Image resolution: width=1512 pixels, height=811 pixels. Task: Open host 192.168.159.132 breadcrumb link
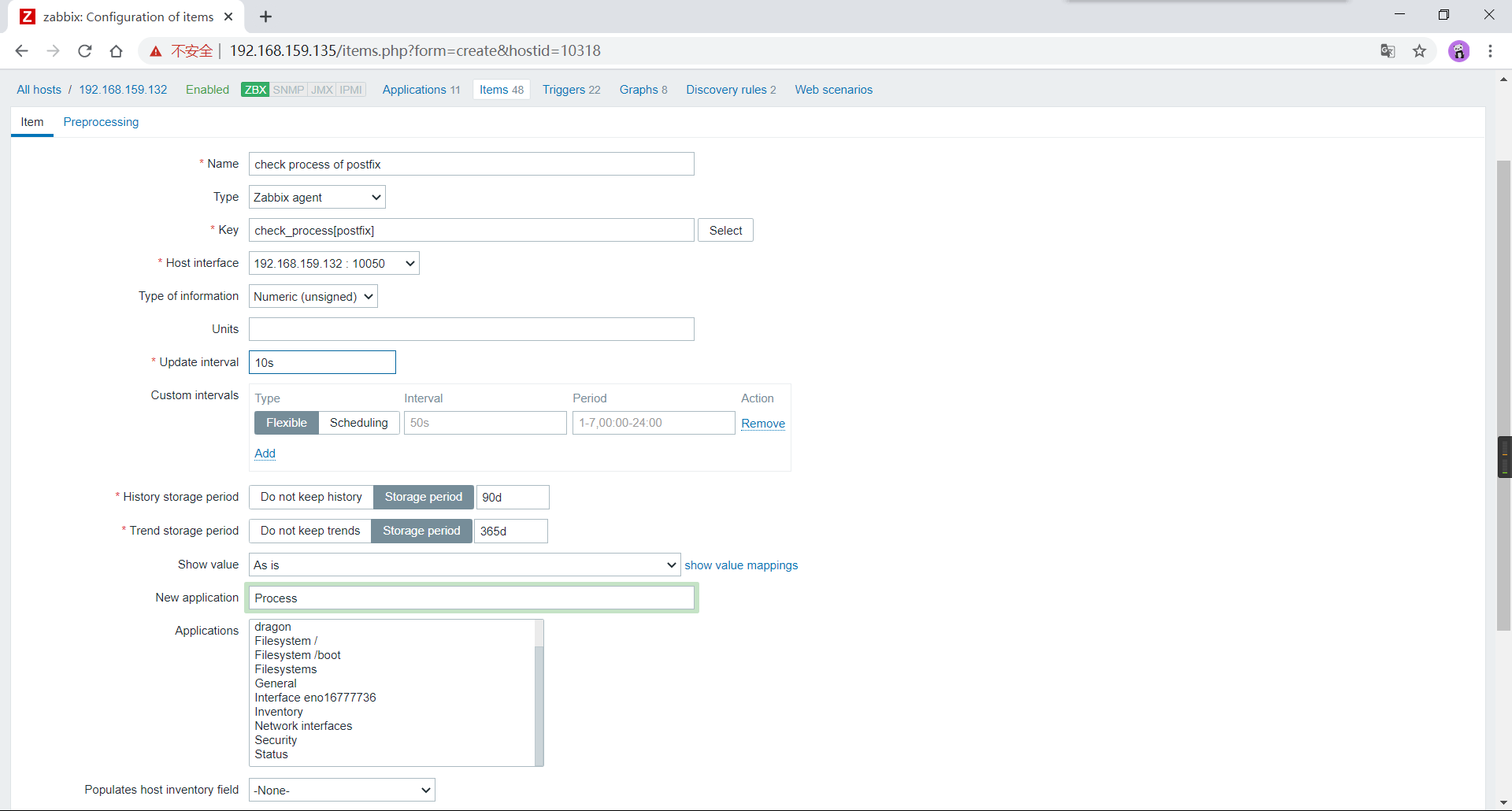point(123,90)
